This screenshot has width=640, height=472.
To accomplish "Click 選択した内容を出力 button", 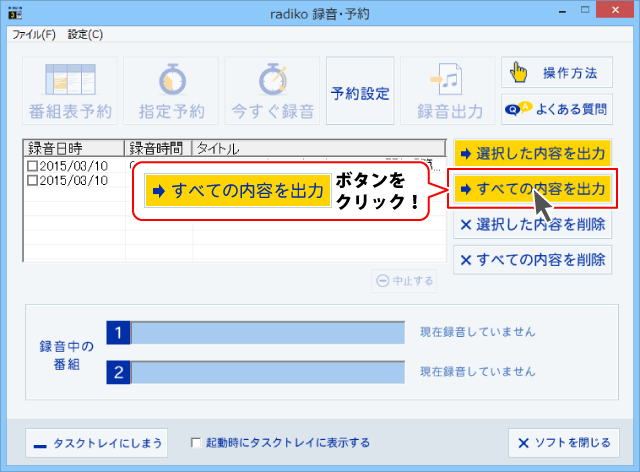I will [532, 153].
